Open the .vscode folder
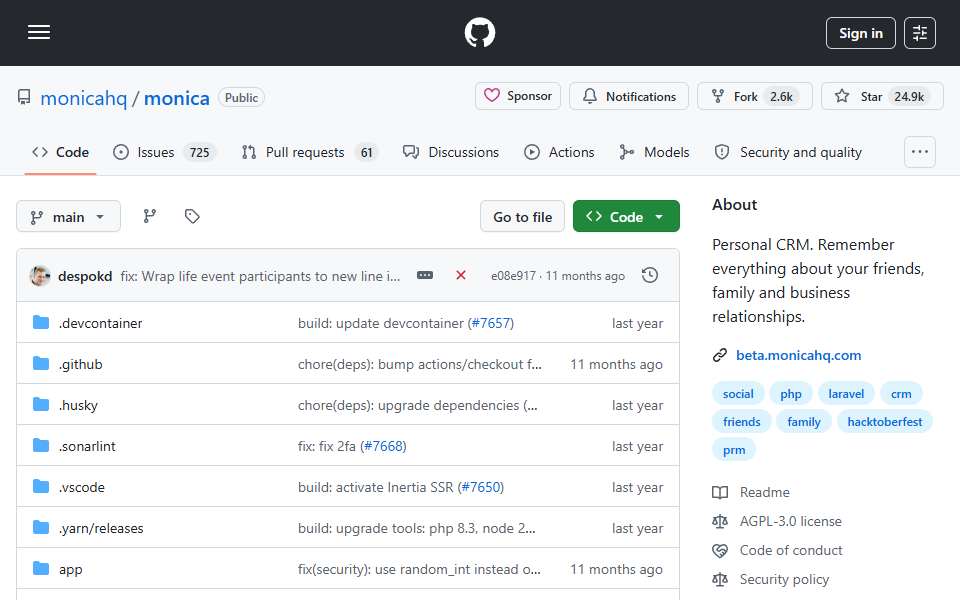Viewport: 960px width, 600px height. 82,487
